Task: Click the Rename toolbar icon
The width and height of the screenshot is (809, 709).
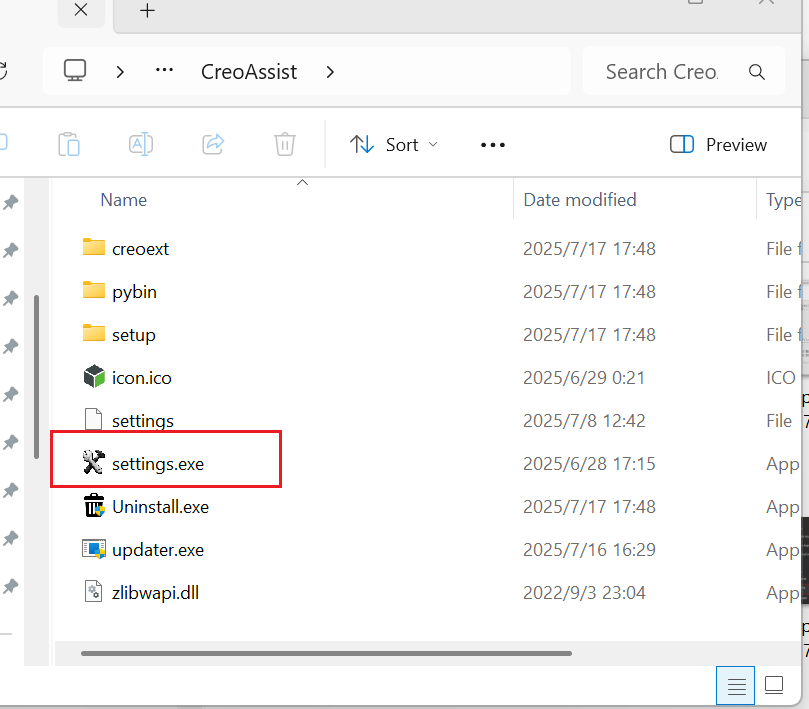Action: pos(141,144)
